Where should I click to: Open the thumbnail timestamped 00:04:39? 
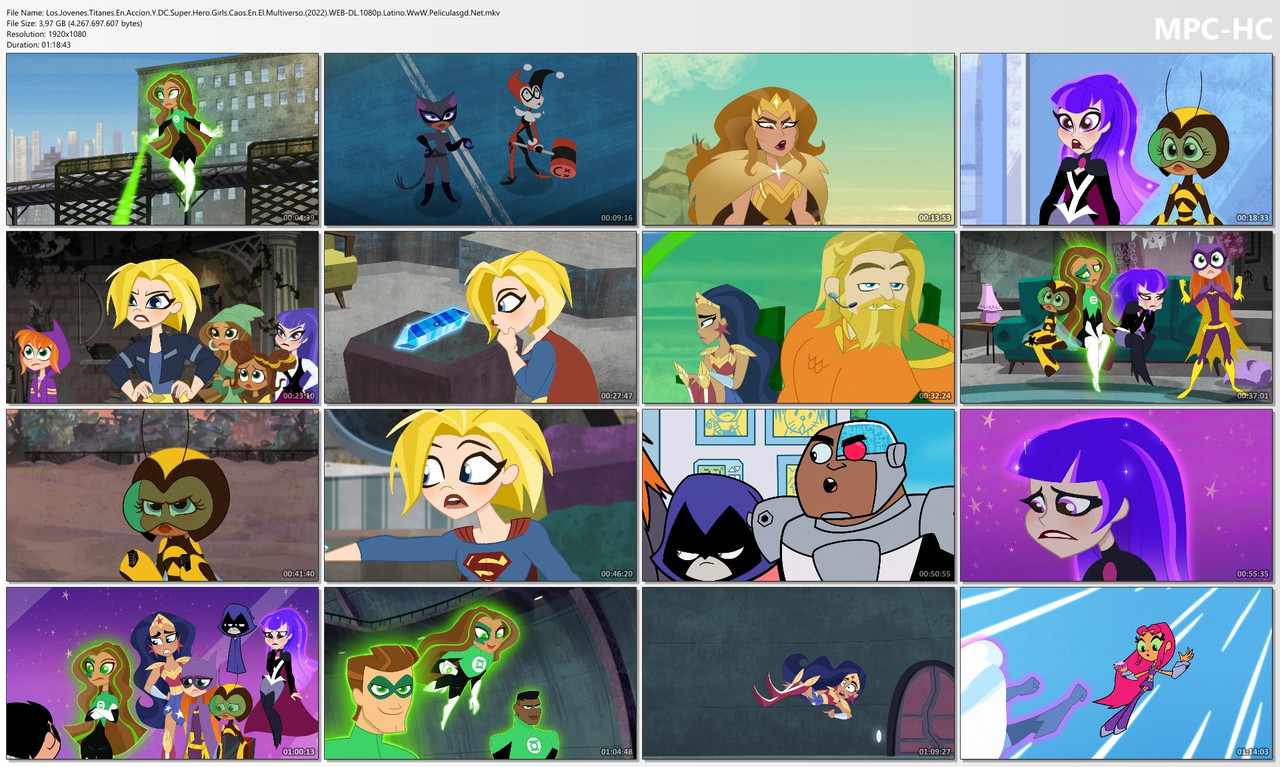(163, 139)
